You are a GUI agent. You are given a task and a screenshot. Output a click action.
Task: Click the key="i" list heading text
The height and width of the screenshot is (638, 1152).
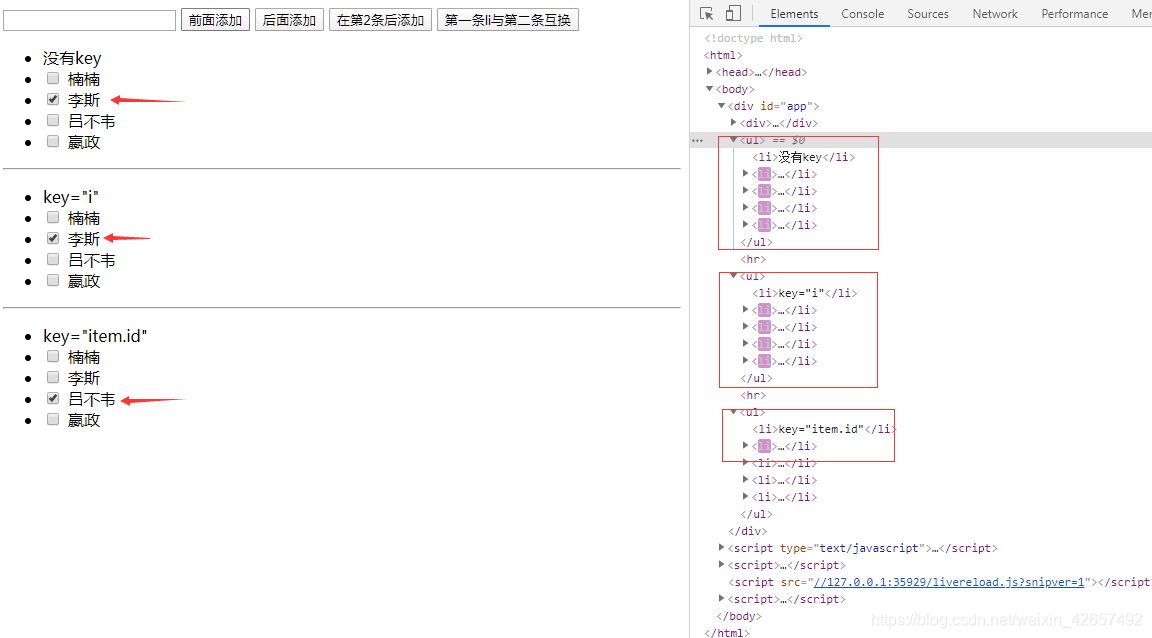coord(71,197)
